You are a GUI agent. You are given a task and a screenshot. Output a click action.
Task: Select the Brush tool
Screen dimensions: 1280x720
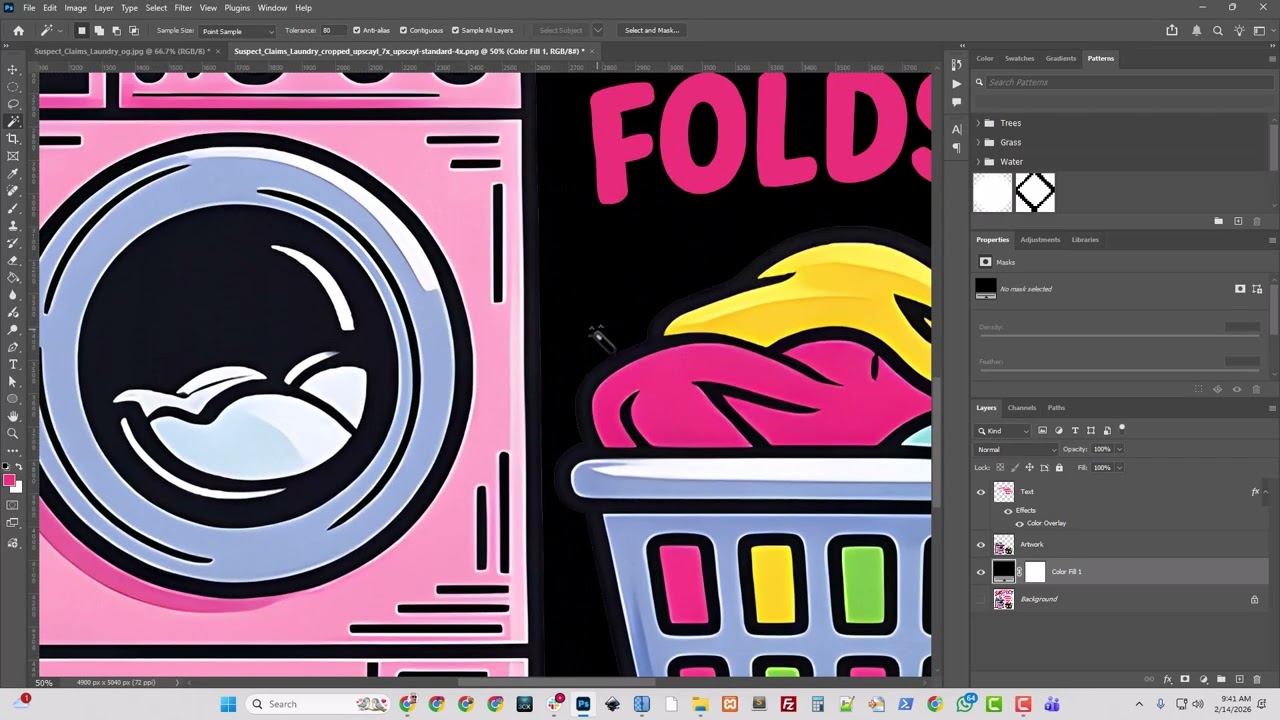[x=13, y=208]
